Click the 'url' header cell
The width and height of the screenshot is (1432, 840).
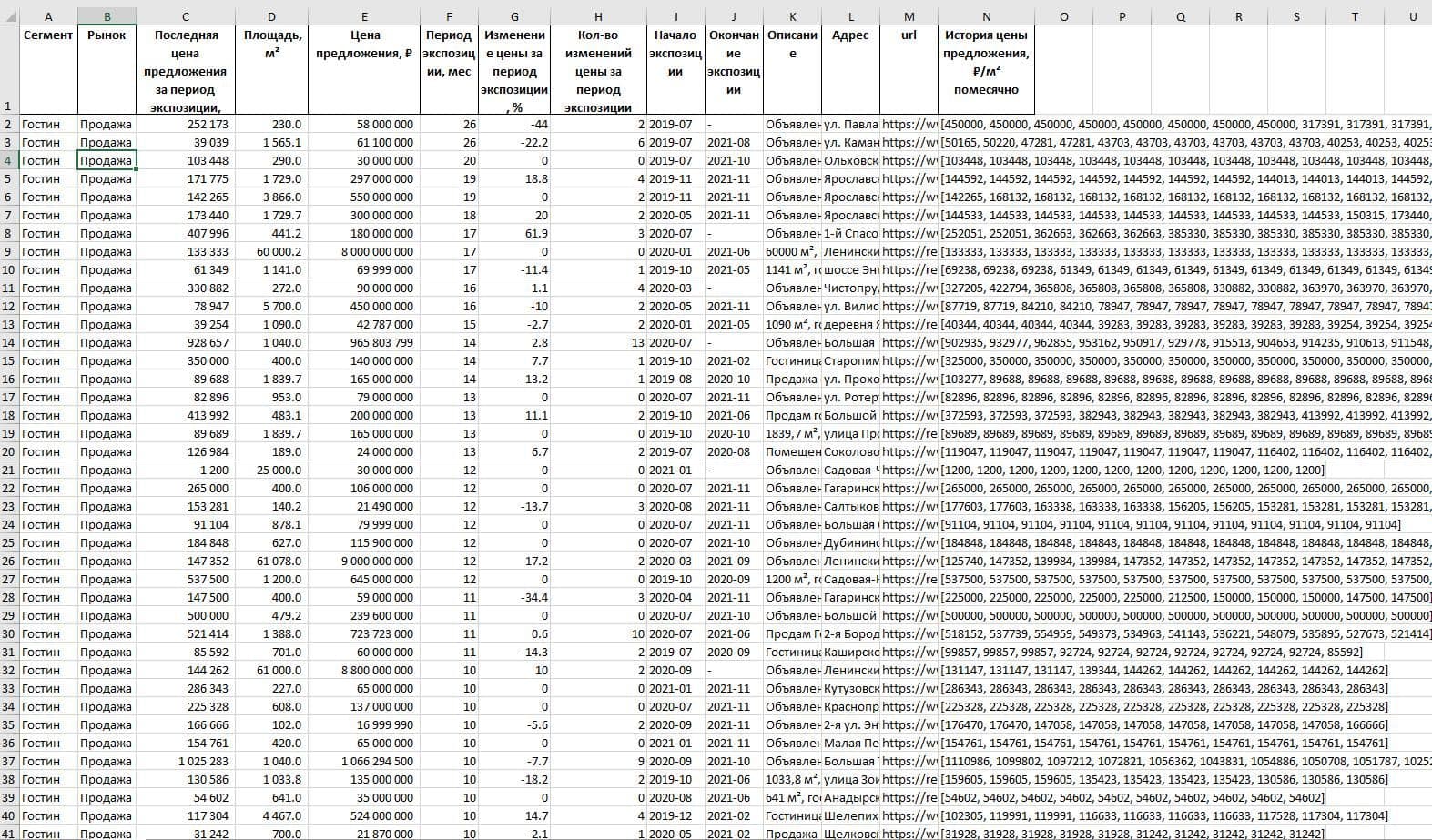pos(909,69)
